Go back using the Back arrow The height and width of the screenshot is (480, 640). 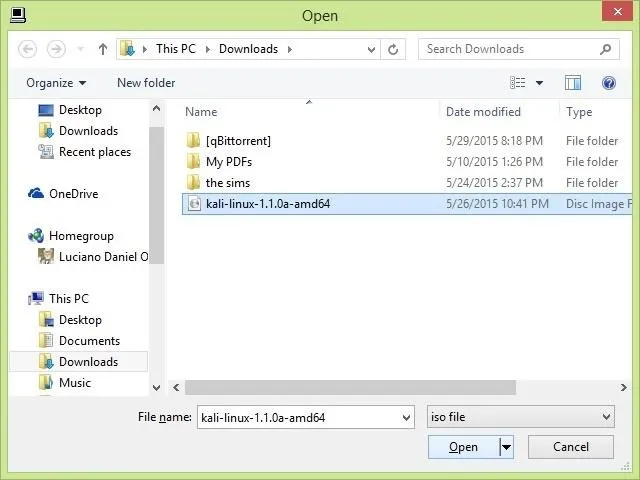tap(27, 49)
